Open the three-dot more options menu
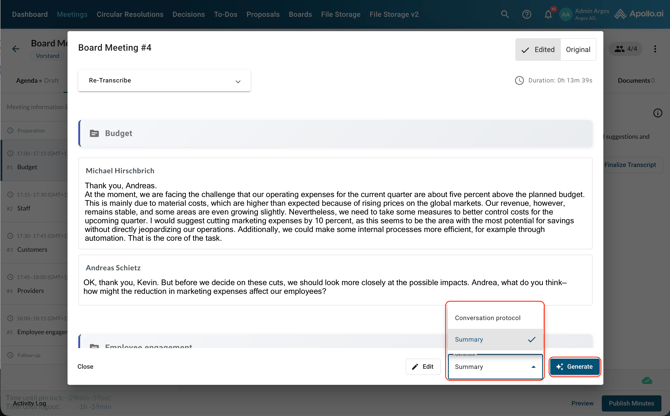670x416 pixels. point(656,49)
